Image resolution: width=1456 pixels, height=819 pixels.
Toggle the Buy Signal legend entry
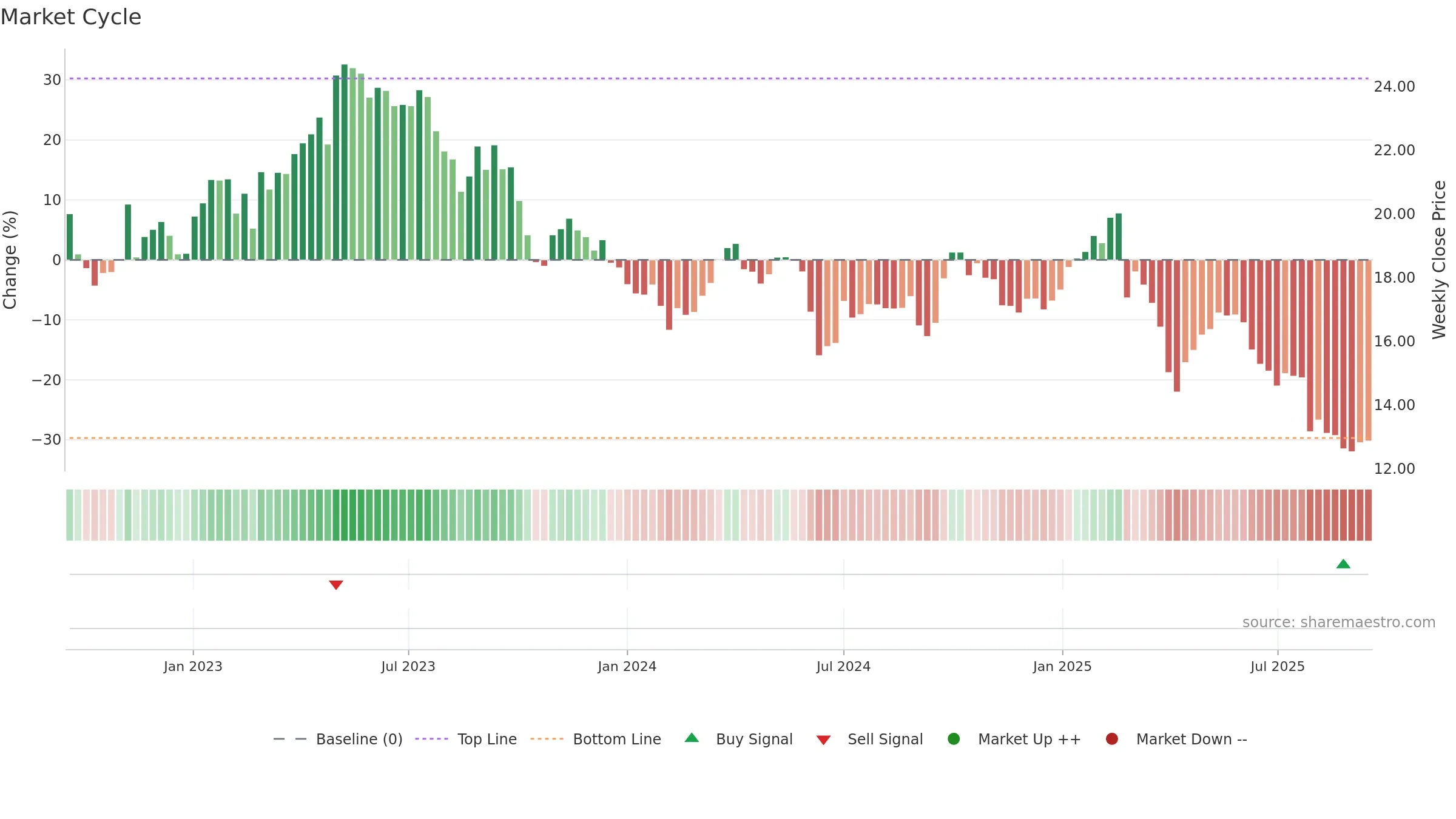(738, 739)
